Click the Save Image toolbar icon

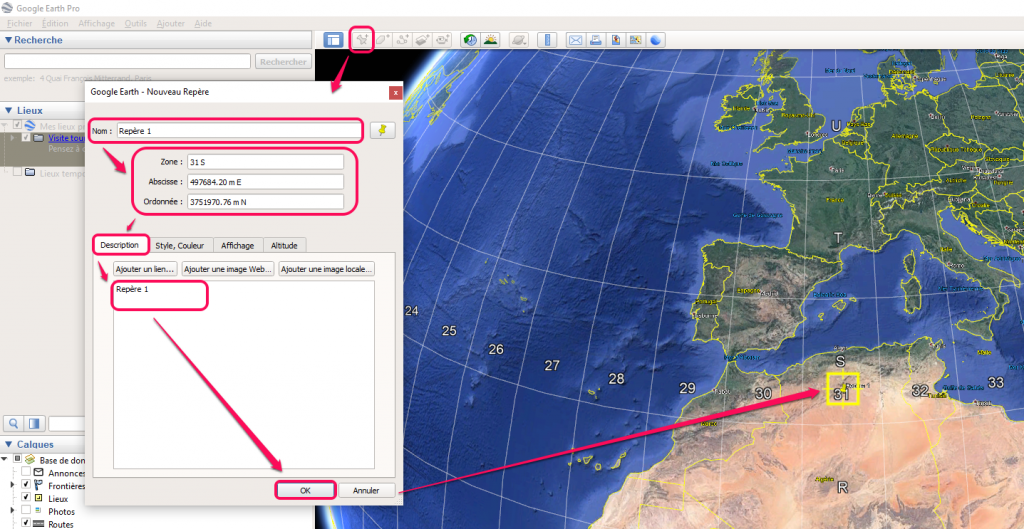[x=615, y=40]
